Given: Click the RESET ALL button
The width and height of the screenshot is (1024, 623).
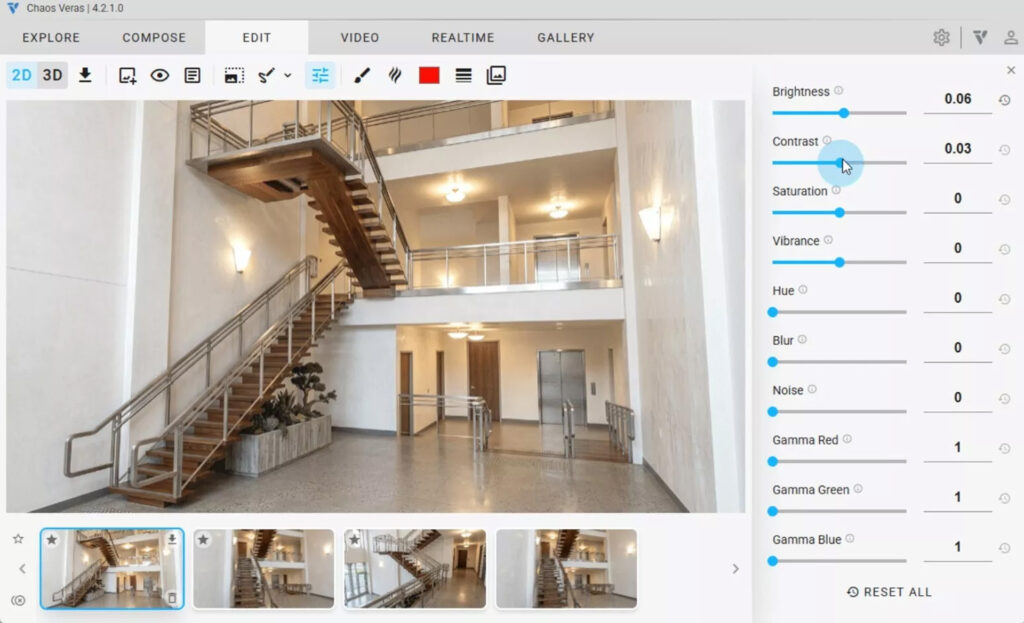Looking at the screenshot, I should pyautogui.click(x=888, y=591).
